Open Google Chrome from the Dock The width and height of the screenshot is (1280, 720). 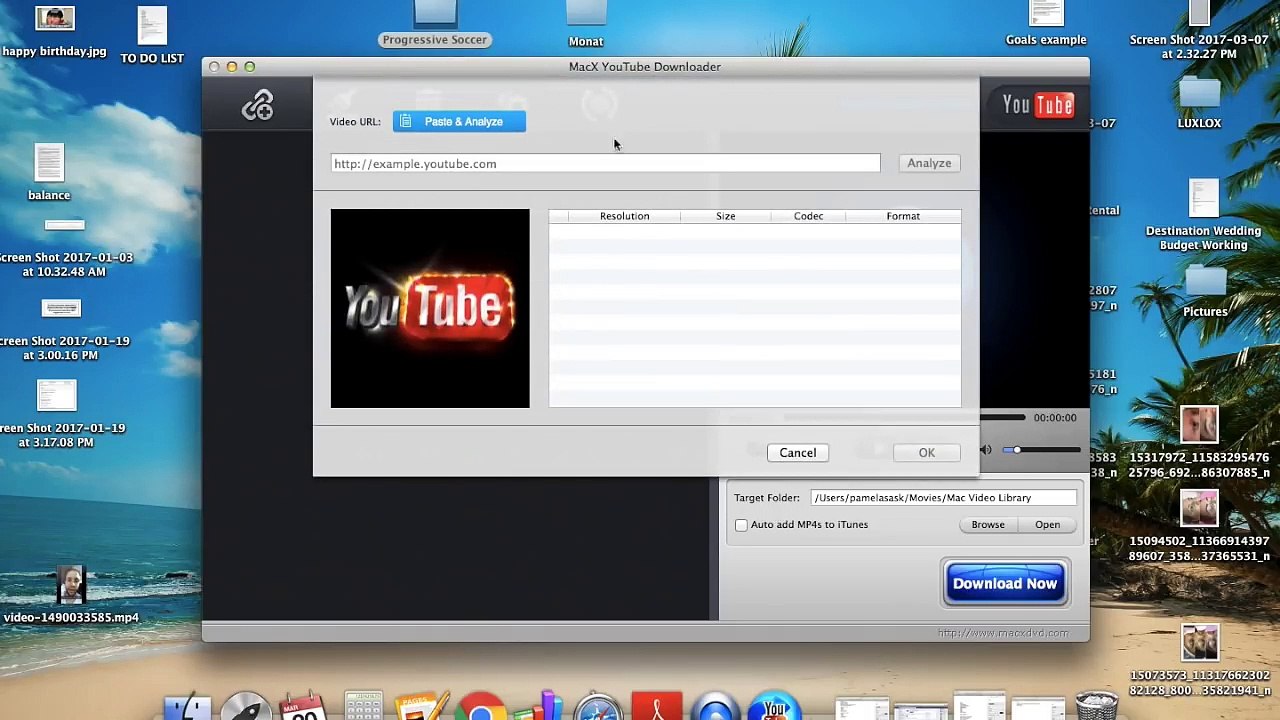[481, 708]
